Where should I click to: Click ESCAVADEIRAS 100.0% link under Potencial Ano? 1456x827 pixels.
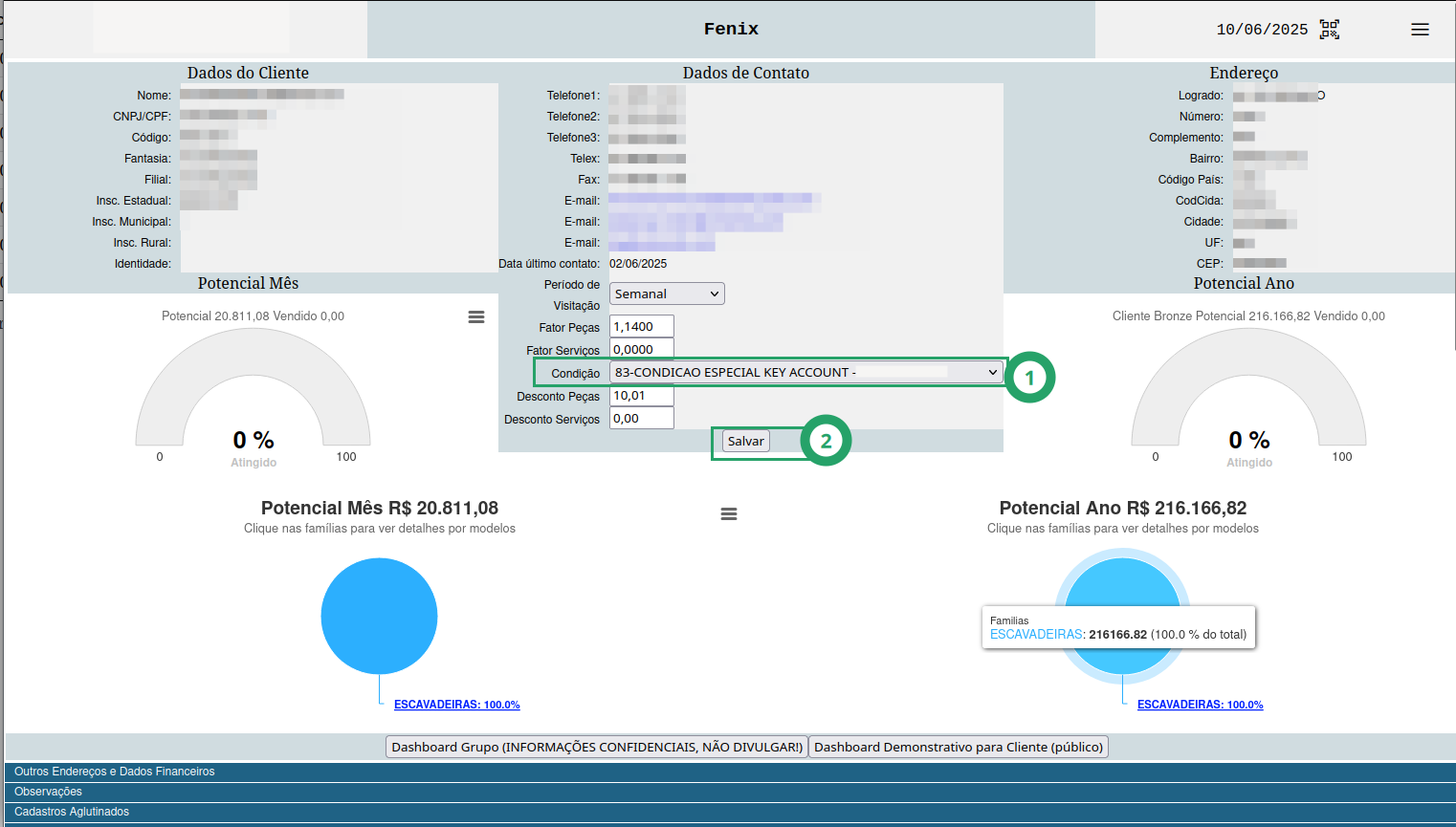coord(1200,705)
